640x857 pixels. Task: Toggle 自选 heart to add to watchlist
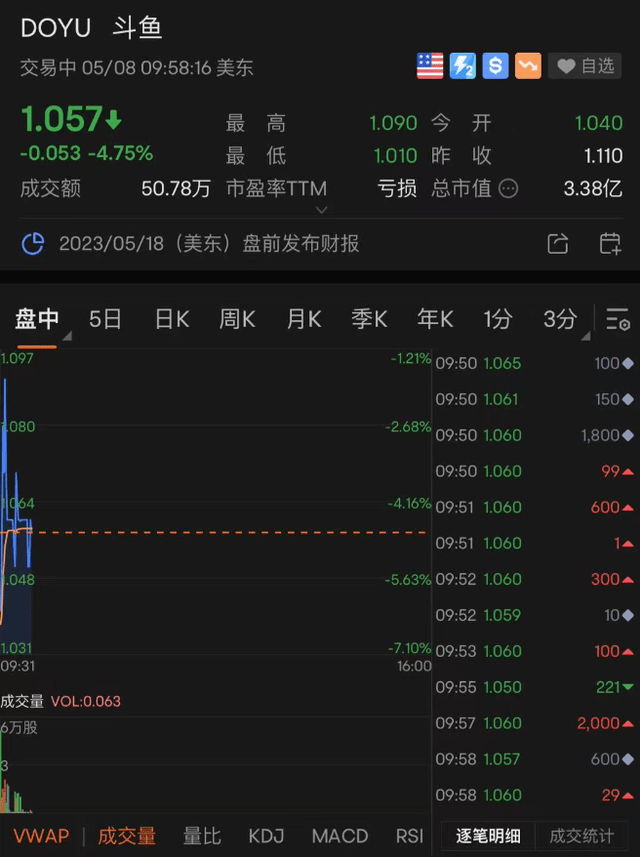pyautogui.click(x=587, y=66)
